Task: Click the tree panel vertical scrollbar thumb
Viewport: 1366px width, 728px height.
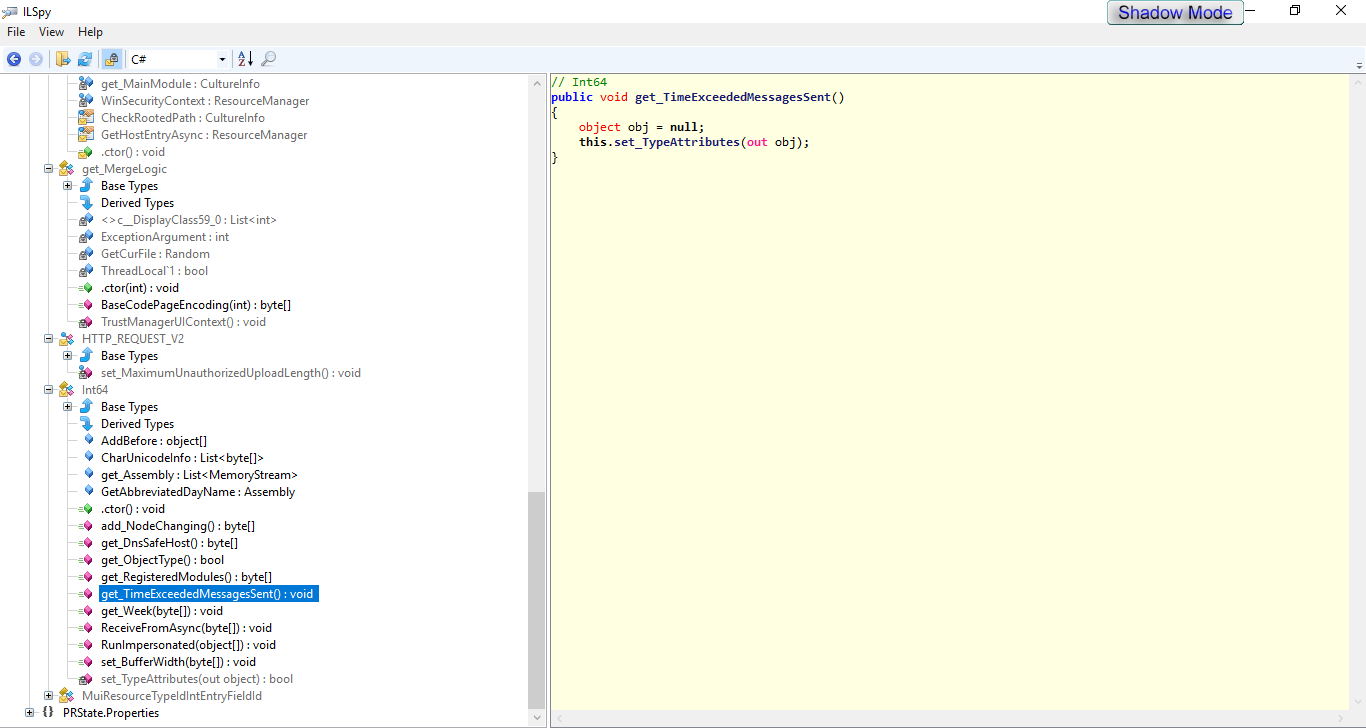Action: click(x=537, y=598)
